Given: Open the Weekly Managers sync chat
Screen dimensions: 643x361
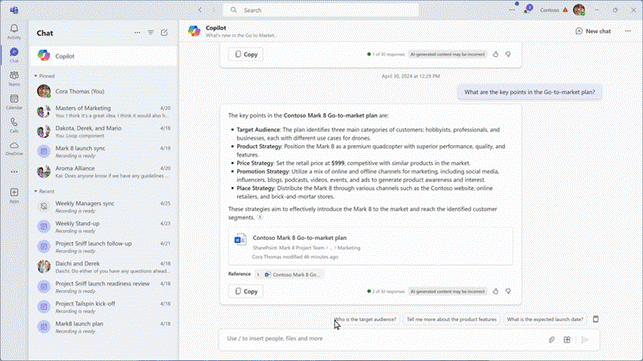Looking at the screenshot, I should [x=103, y=206].
